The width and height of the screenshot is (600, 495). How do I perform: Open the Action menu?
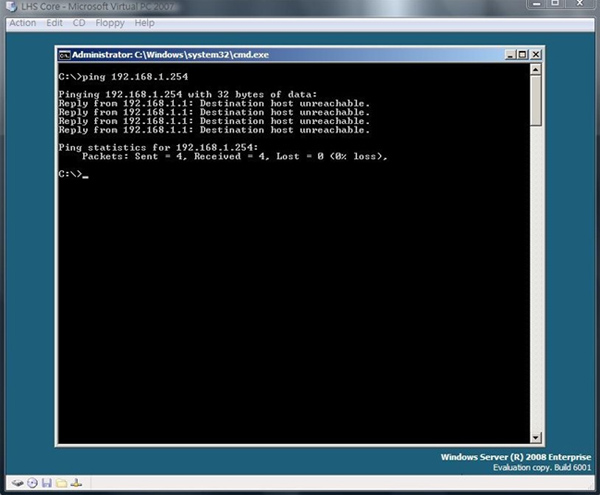click(x=22, y=22)
